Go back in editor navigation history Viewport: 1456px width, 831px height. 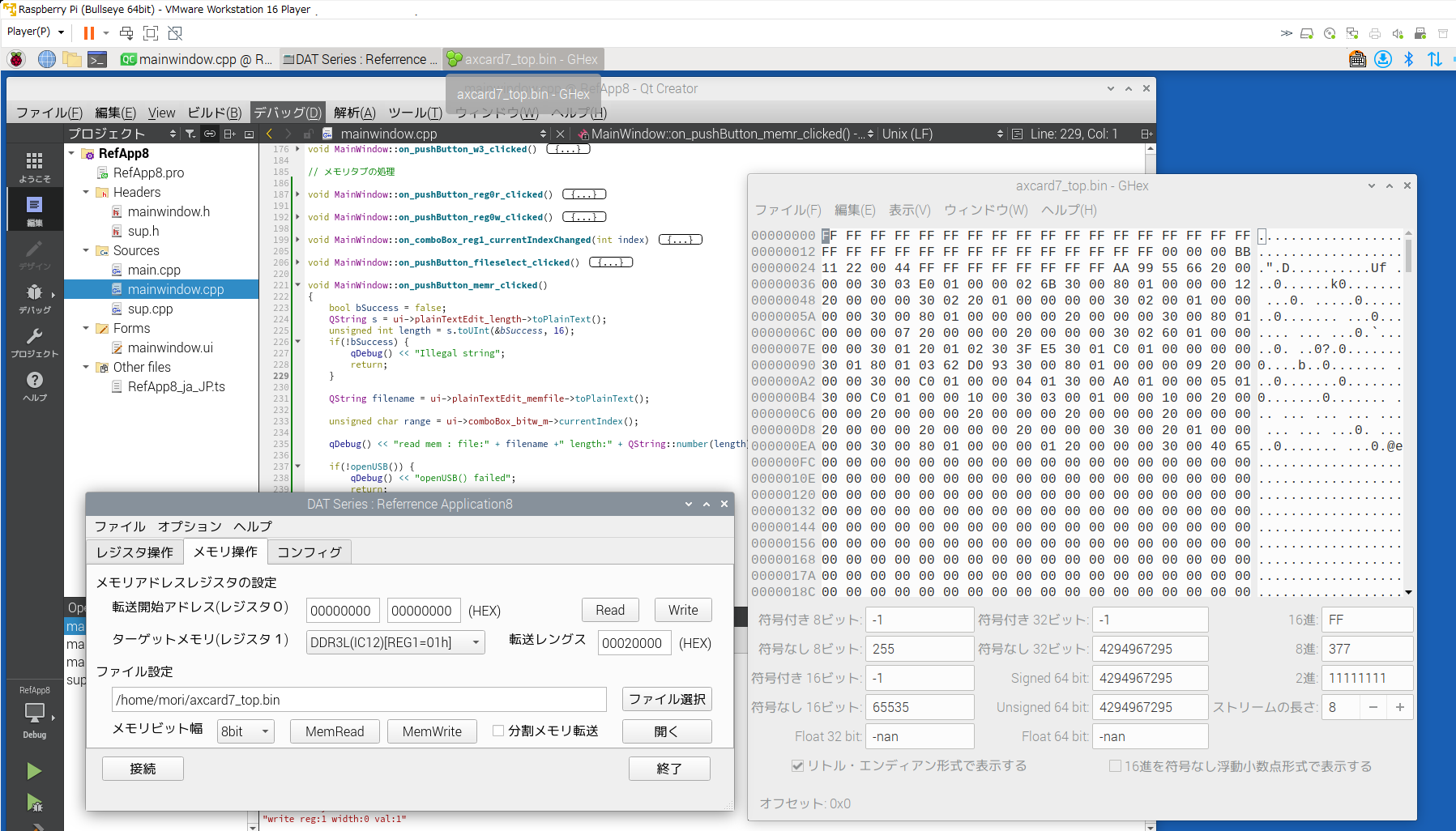click(x=270, y=134)
